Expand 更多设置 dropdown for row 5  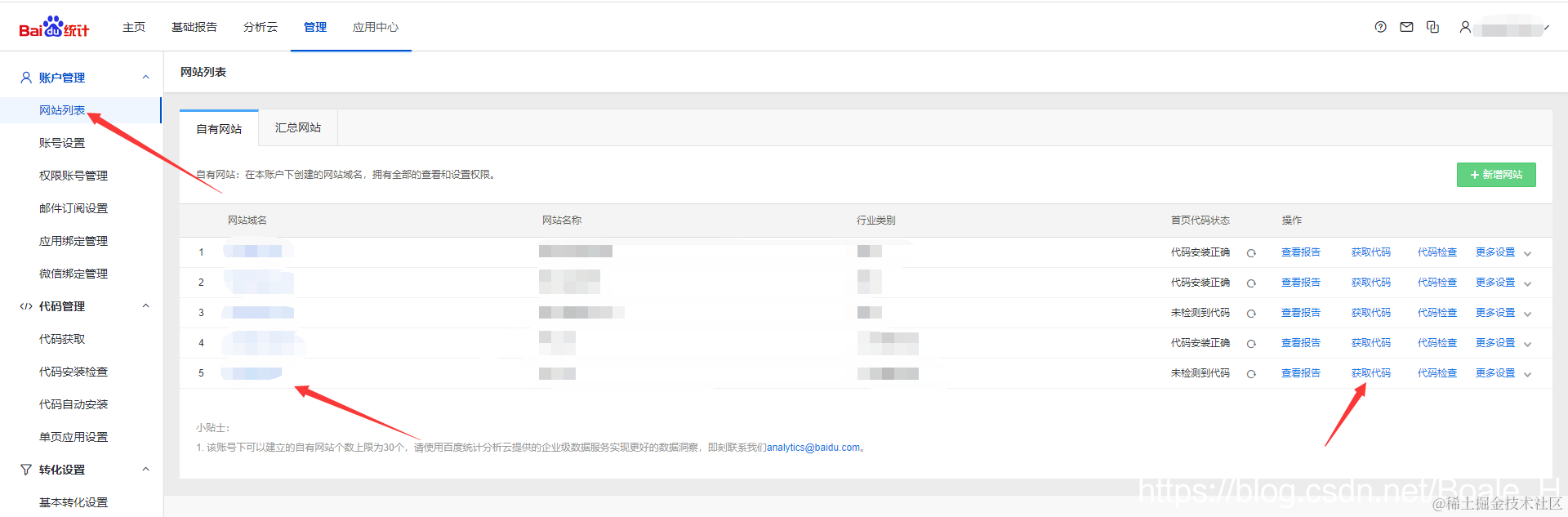pyautogui.click(x=1527, y=374)
